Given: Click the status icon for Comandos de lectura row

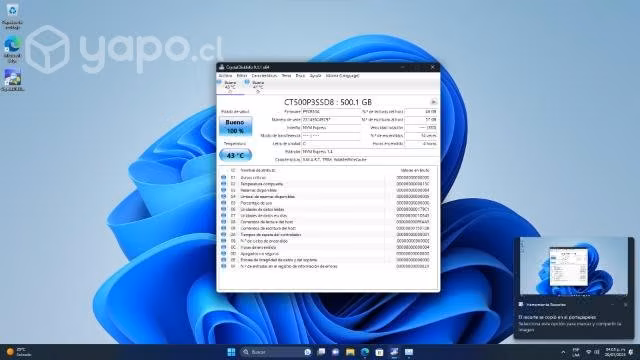Looking at the screenshot, I should 223,222.
